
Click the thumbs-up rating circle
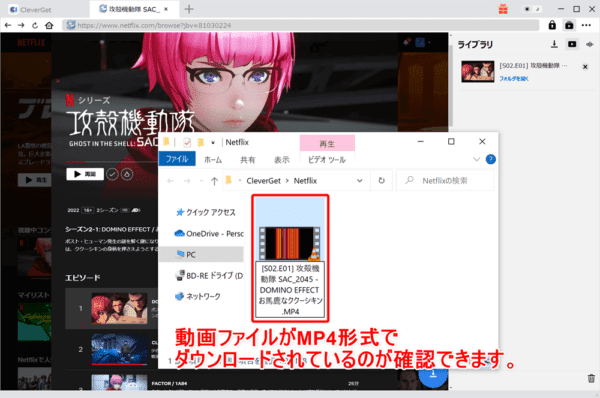coord(127,175)
